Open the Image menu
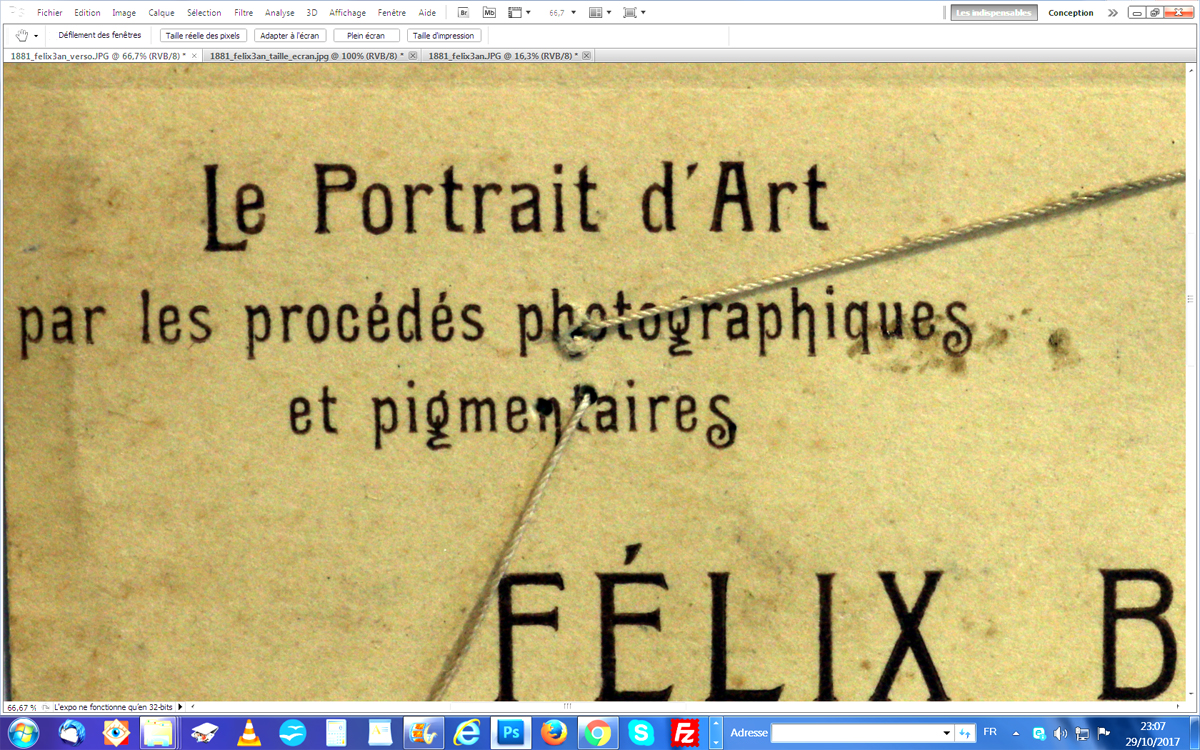This screenshot has height=750, width=1200. (x=124, y=13)
